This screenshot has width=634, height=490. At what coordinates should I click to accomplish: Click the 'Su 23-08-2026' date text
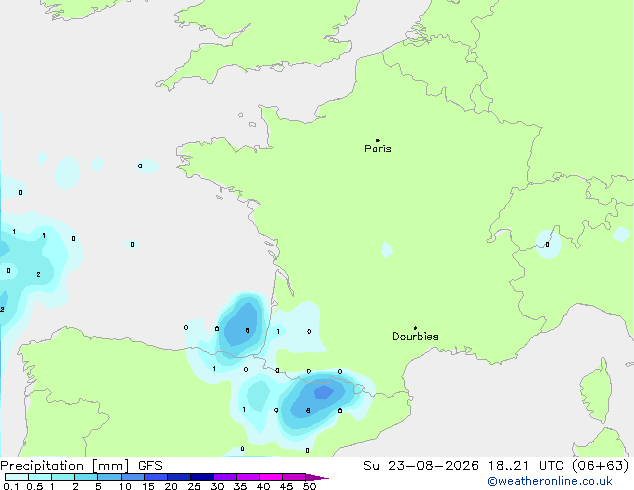click(421, 466)
